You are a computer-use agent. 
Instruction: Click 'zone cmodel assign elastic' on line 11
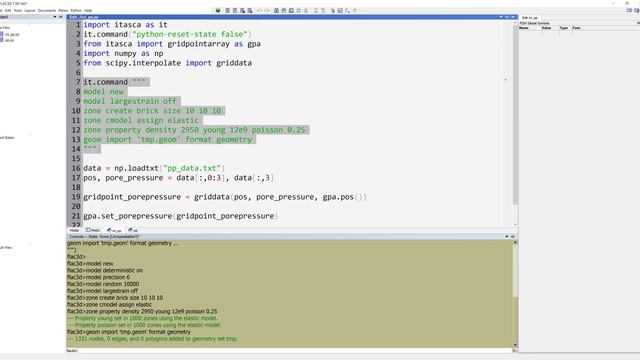click(x=141, y=120)
